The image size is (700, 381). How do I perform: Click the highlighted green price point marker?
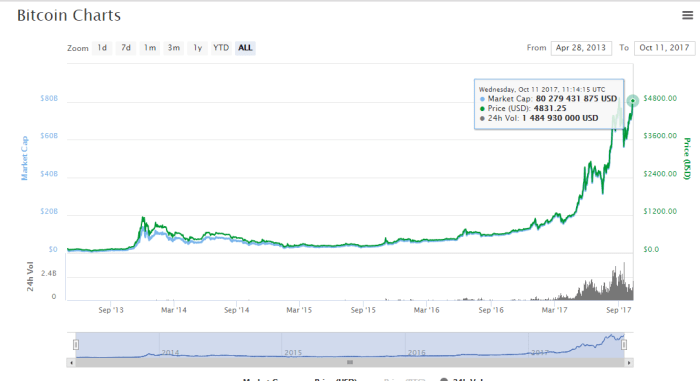pos(632,101)
